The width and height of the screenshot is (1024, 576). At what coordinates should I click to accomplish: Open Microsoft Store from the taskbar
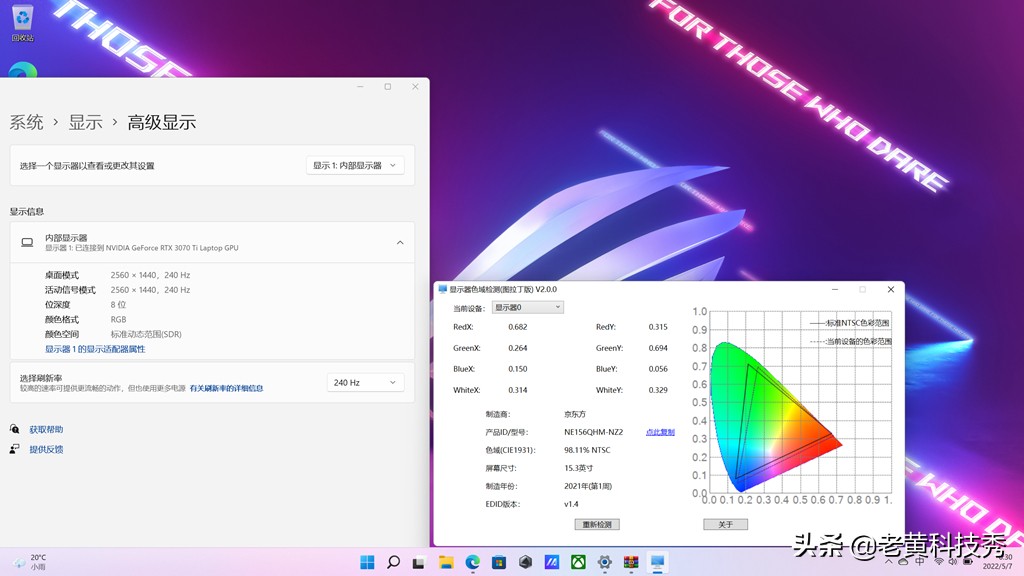pyautogui.click(x=499, y=562)
